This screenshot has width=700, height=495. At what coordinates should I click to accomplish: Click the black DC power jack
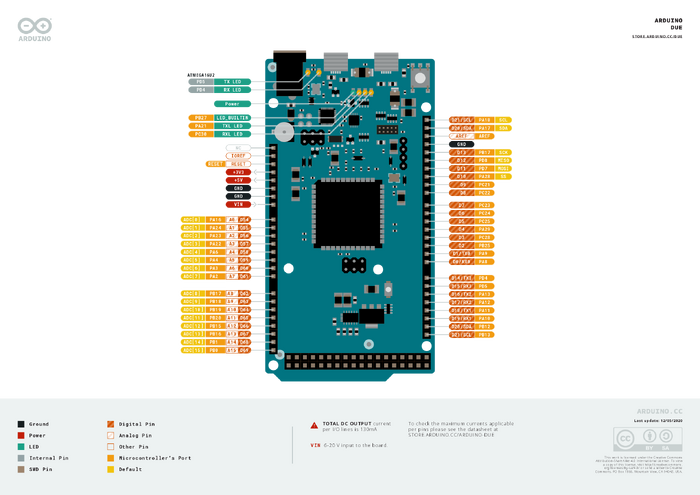289,73
